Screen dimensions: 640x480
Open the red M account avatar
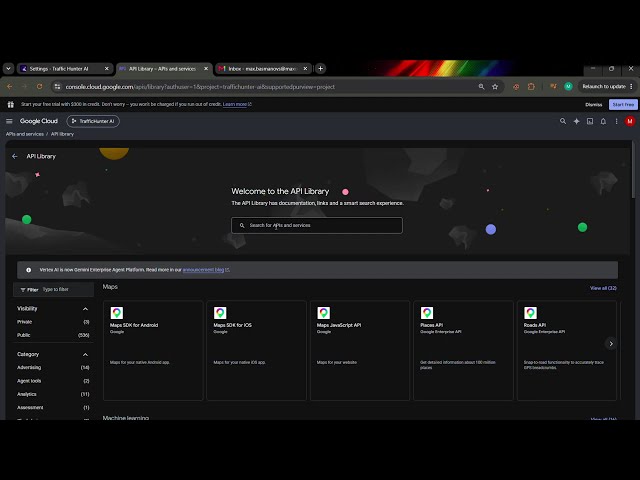(630, 121)
